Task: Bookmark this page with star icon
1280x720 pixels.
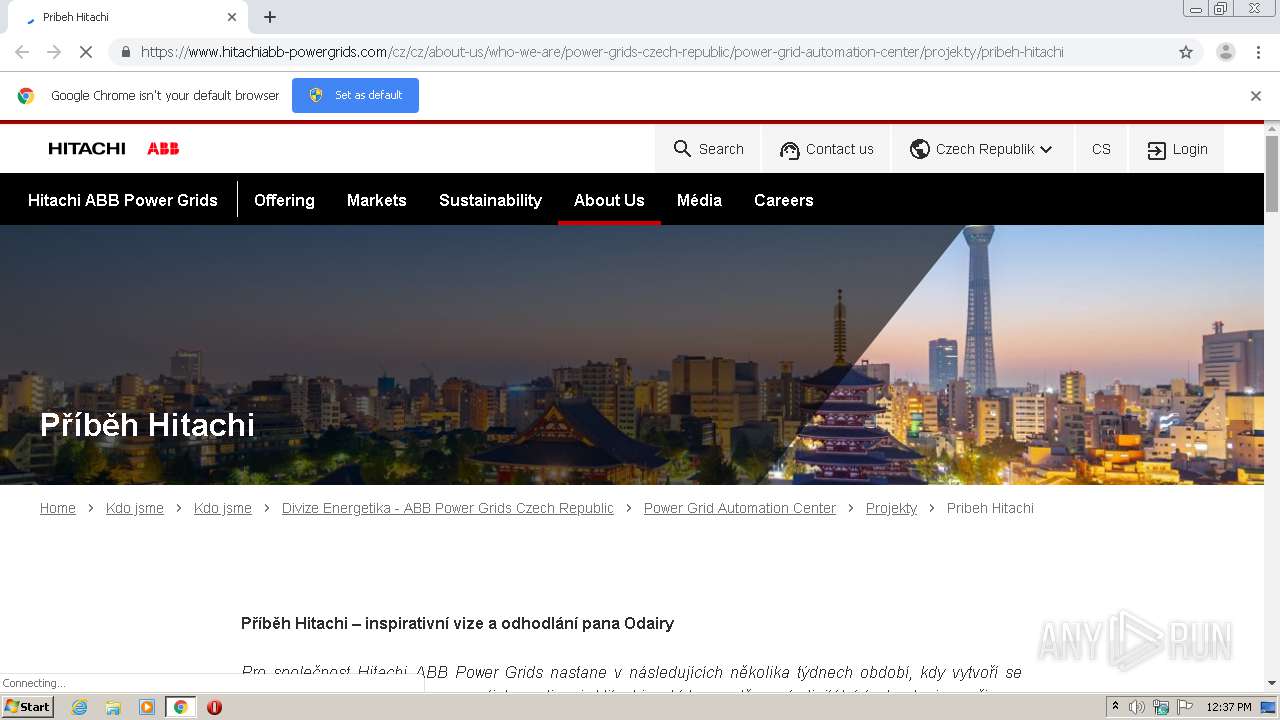Action: (x=1186, y=52)
